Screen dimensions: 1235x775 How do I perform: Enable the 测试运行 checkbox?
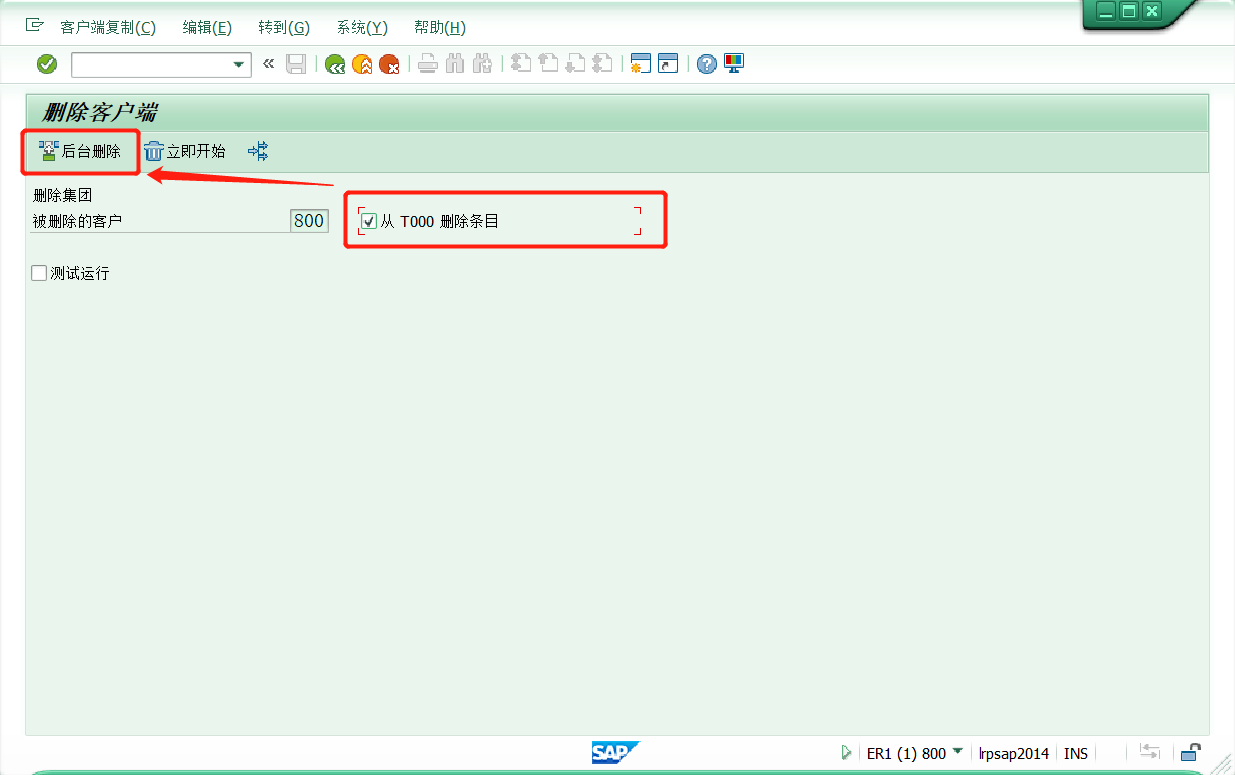click(38, 272)
